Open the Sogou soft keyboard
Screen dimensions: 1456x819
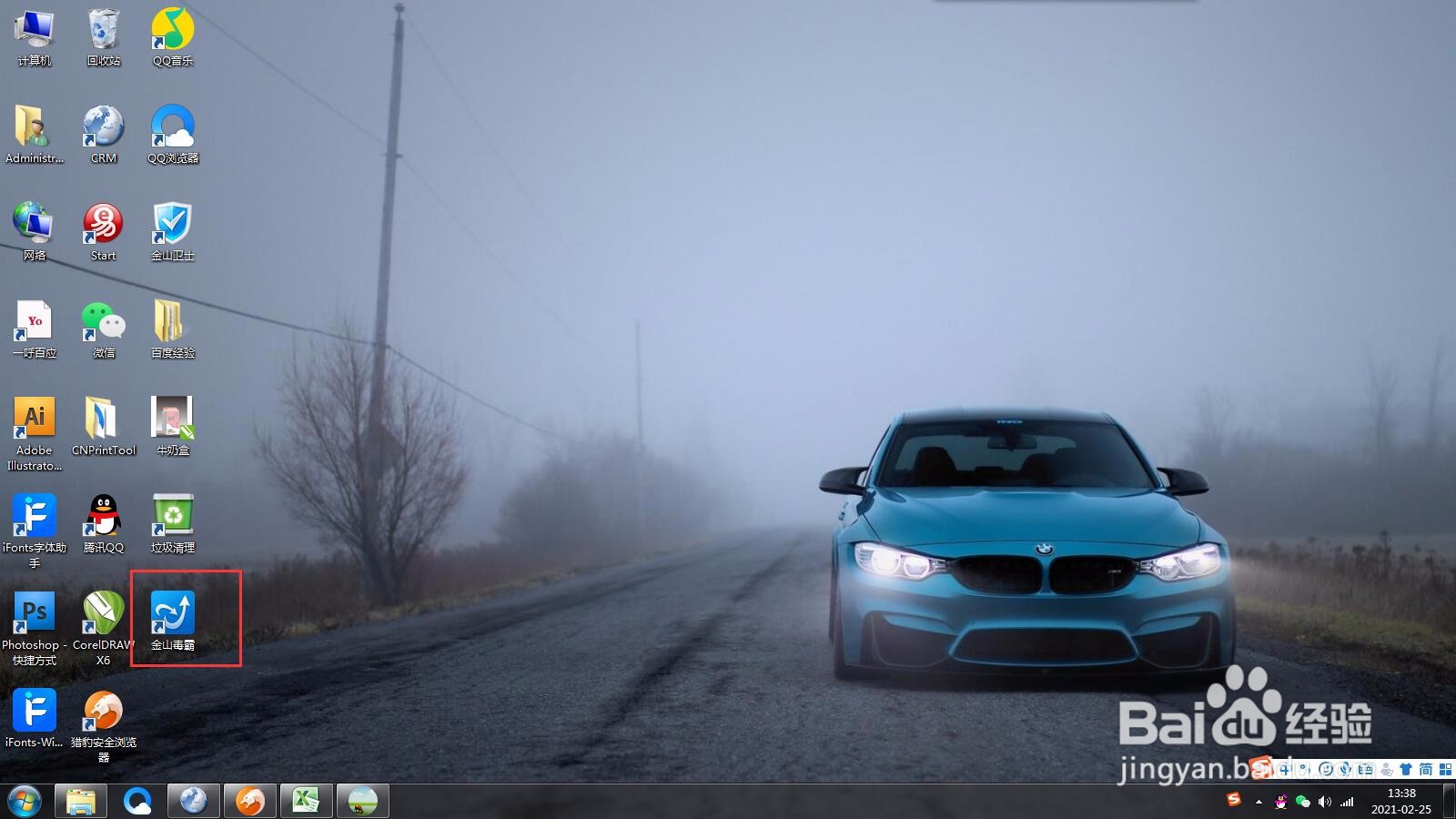[x=1365, y=770]
